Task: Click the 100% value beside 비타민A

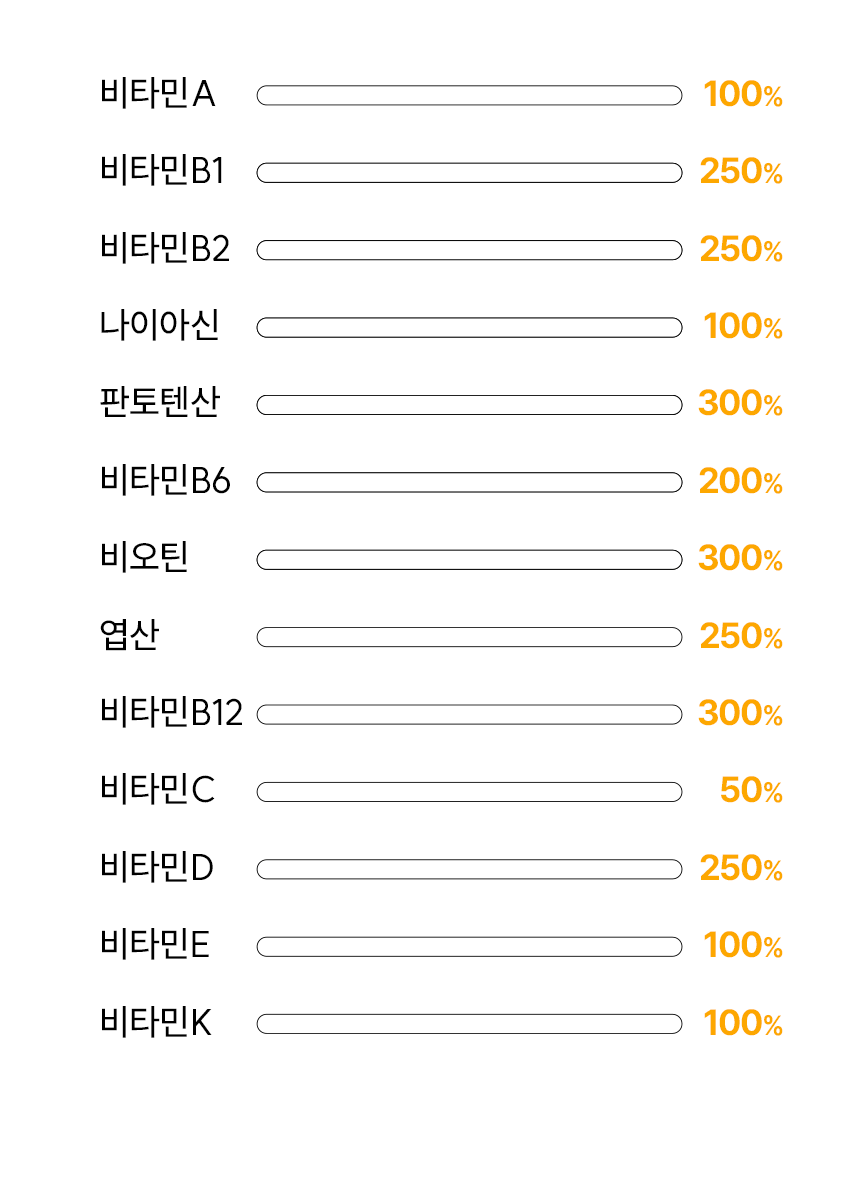Action: (743, 95)
